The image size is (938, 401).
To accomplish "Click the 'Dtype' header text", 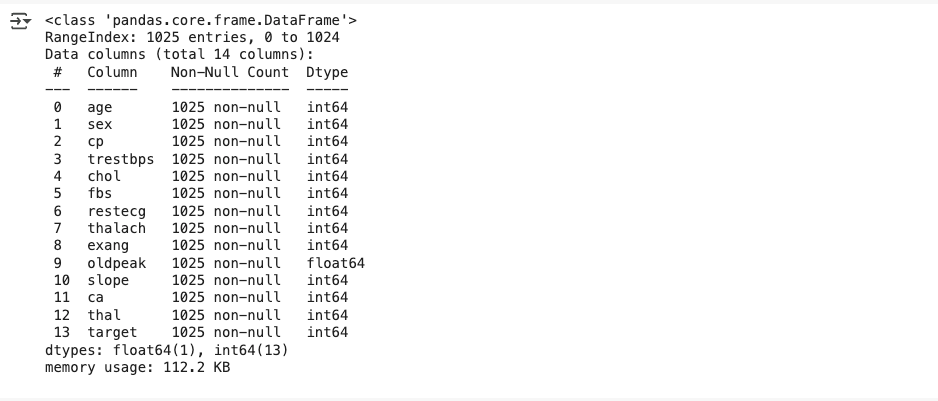I will (327, 72).
